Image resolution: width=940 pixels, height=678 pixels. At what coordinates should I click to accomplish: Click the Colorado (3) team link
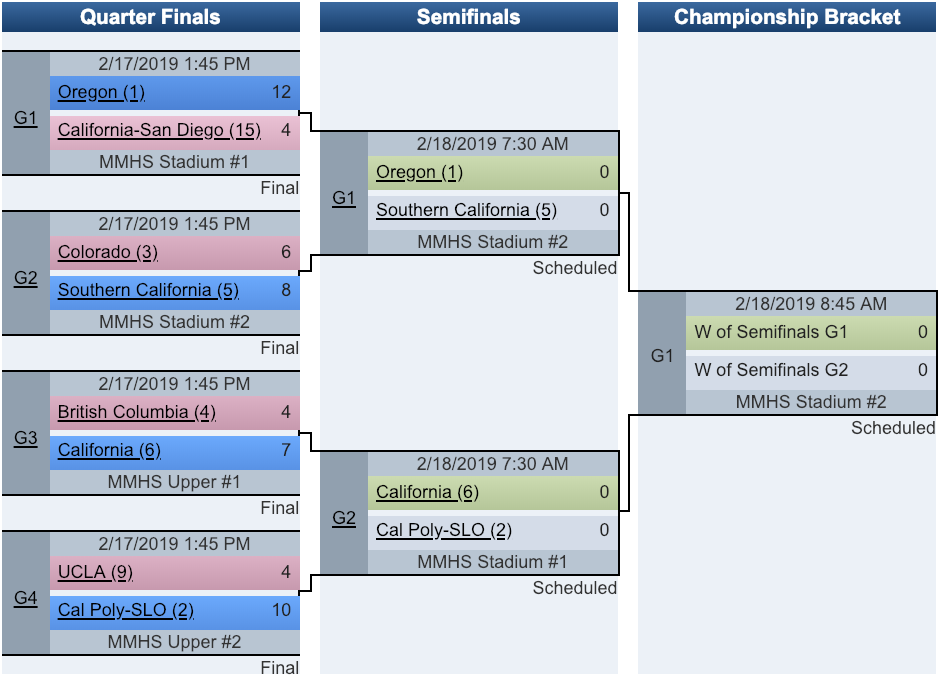[108, 252]
